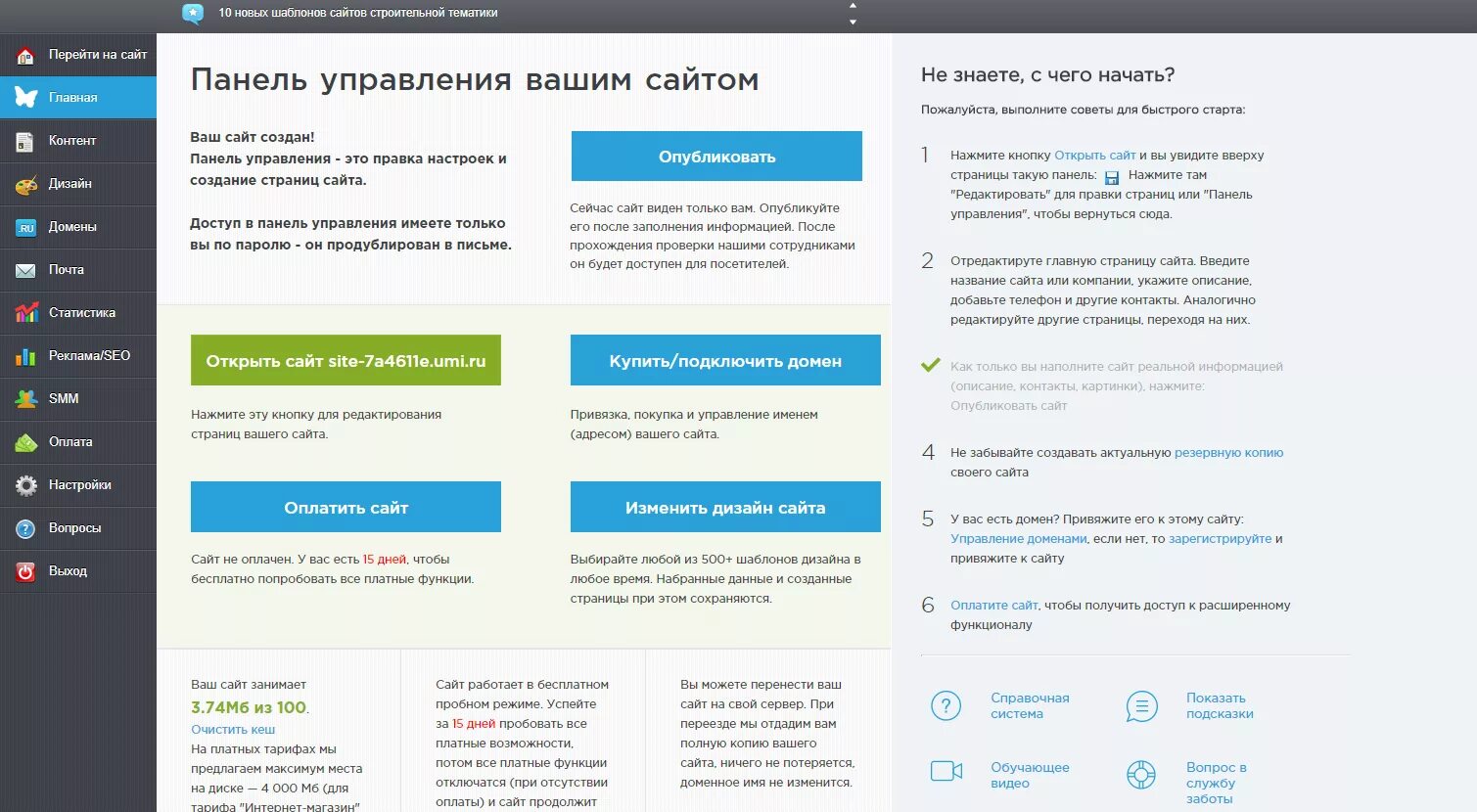Click the star chat bubble news icon

click(x=193, y=13)
